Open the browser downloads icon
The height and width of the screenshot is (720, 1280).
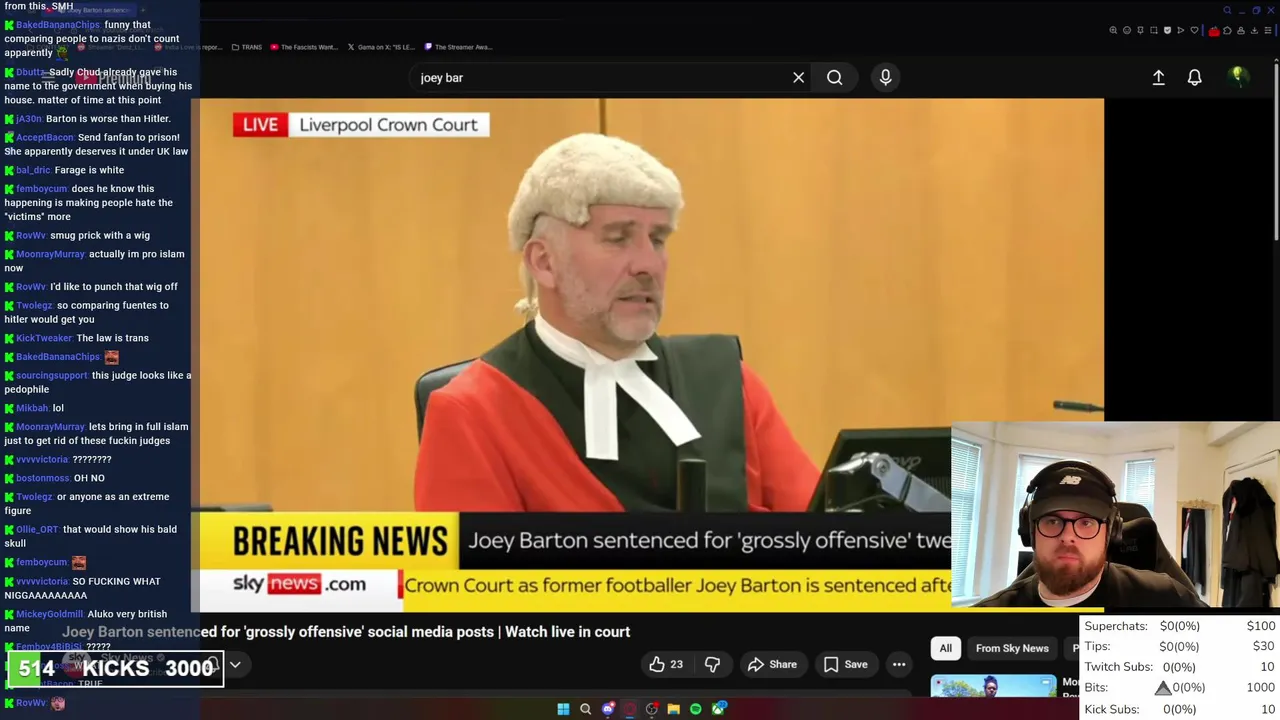pos(1254,30)
